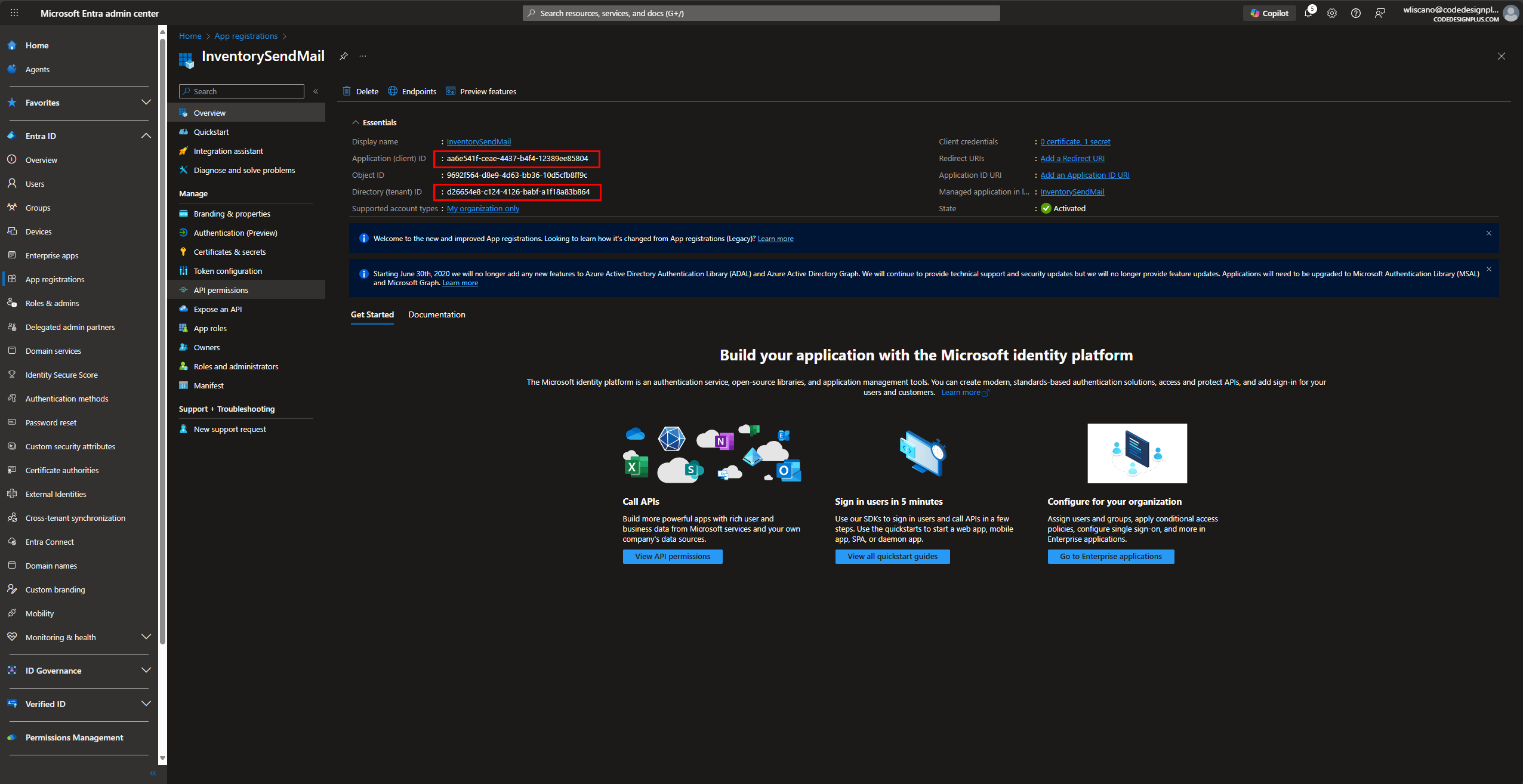Viewport: 1523px width, 784px height.
Task: Open API permissions in Manage menu
Action: coord(246,290)
